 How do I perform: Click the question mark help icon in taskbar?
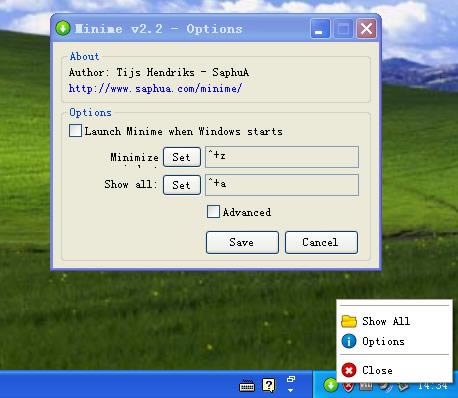point(269,385)
